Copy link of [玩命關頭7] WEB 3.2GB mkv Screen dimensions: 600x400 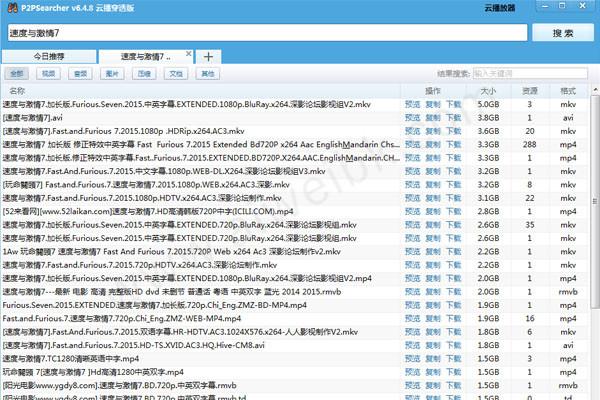point(433,184)
